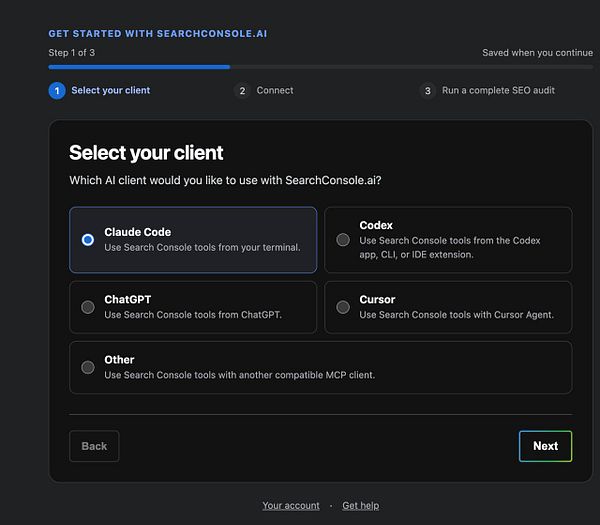This screenshot has height=525, width=600.
Task: Click the Claude Code card title
Action: click(138, 232)
